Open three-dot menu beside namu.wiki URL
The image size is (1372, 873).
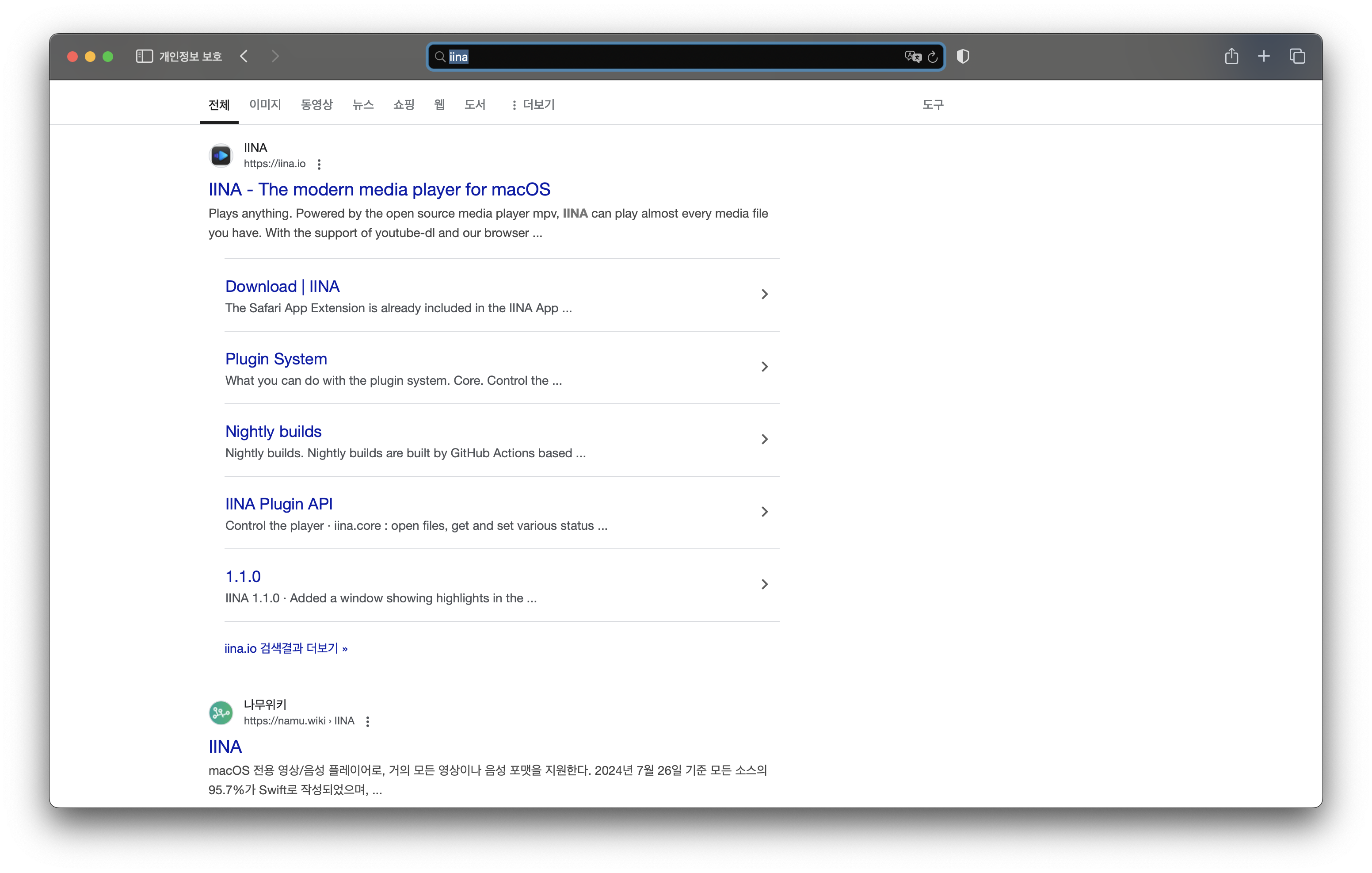367,721
